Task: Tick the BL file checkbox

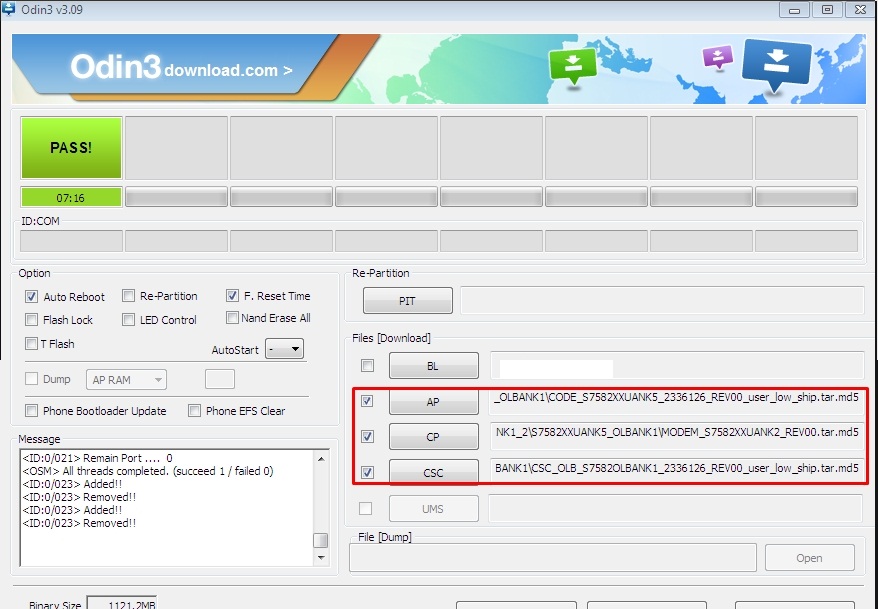Action: (x=367, y=366)
